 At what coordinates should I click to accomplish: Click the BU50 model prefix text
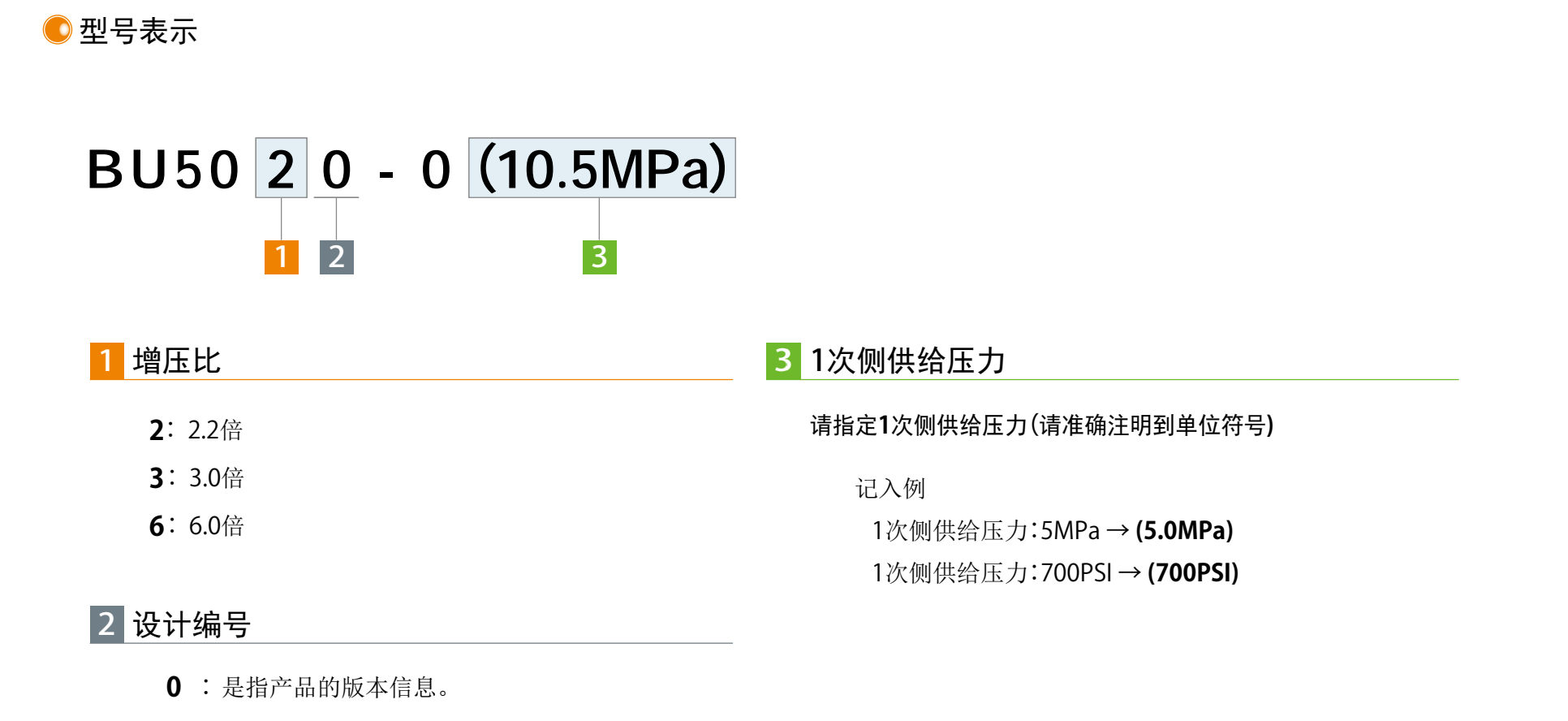tap(163, 170)
